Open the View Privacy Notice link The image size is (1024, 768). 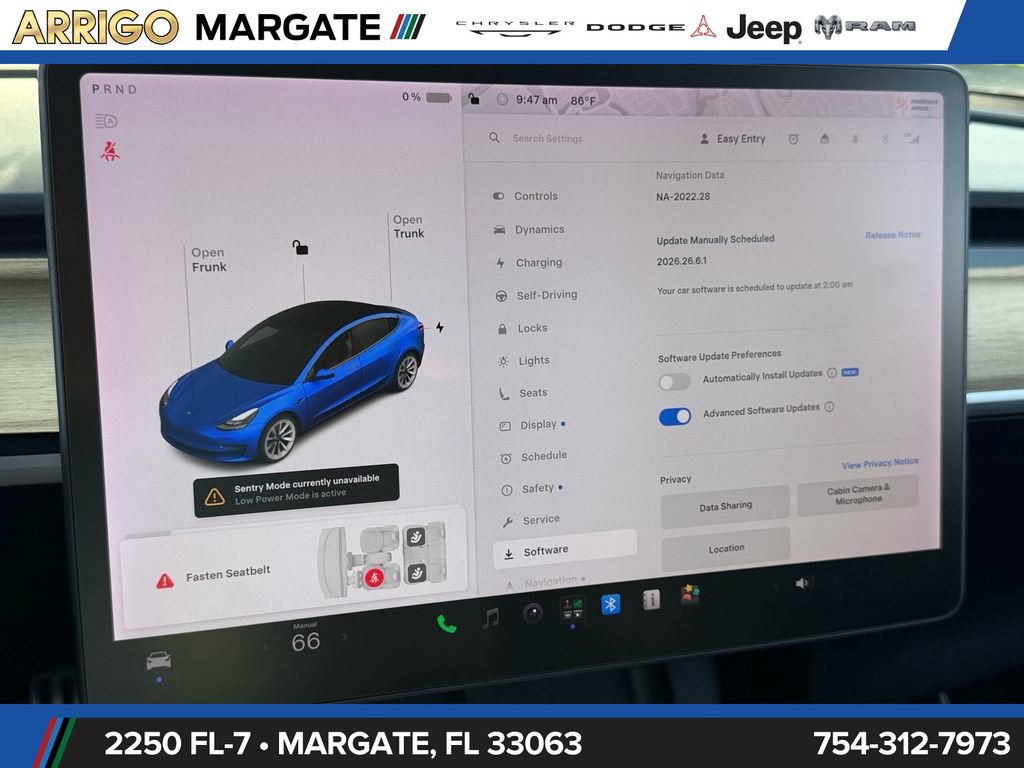point(880,464)
